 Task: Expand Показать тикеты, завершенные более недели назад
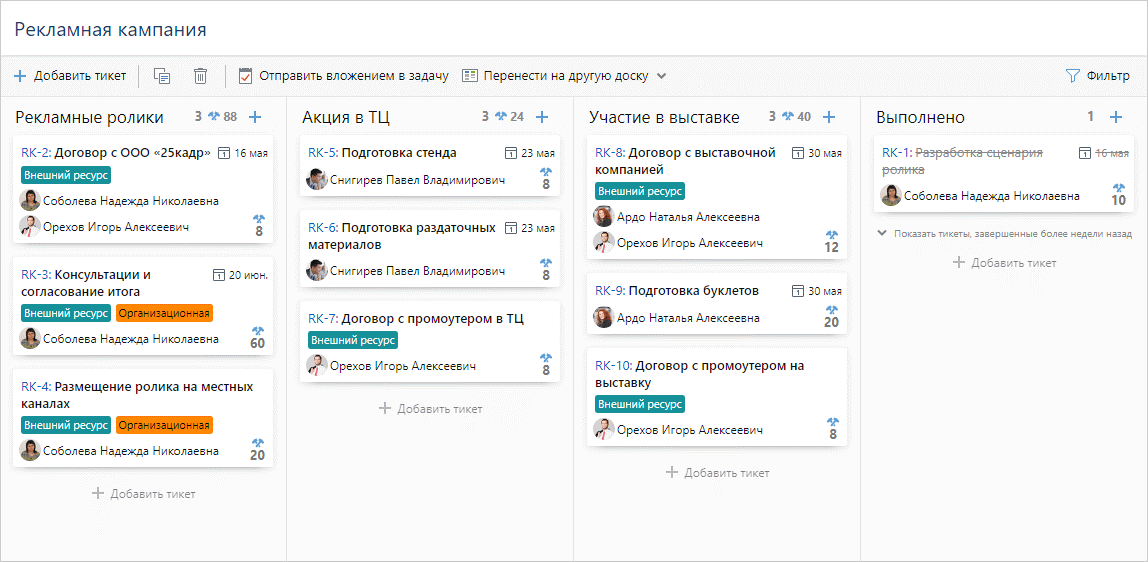1004,233
